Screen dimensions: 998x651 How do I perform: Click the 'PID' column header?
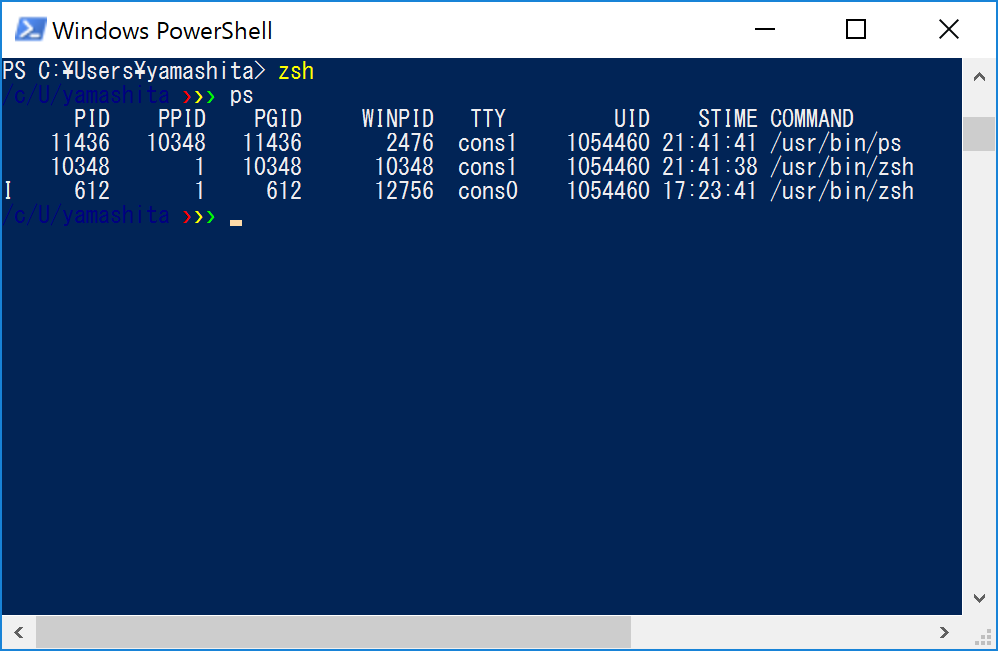(x=92, y=118)
